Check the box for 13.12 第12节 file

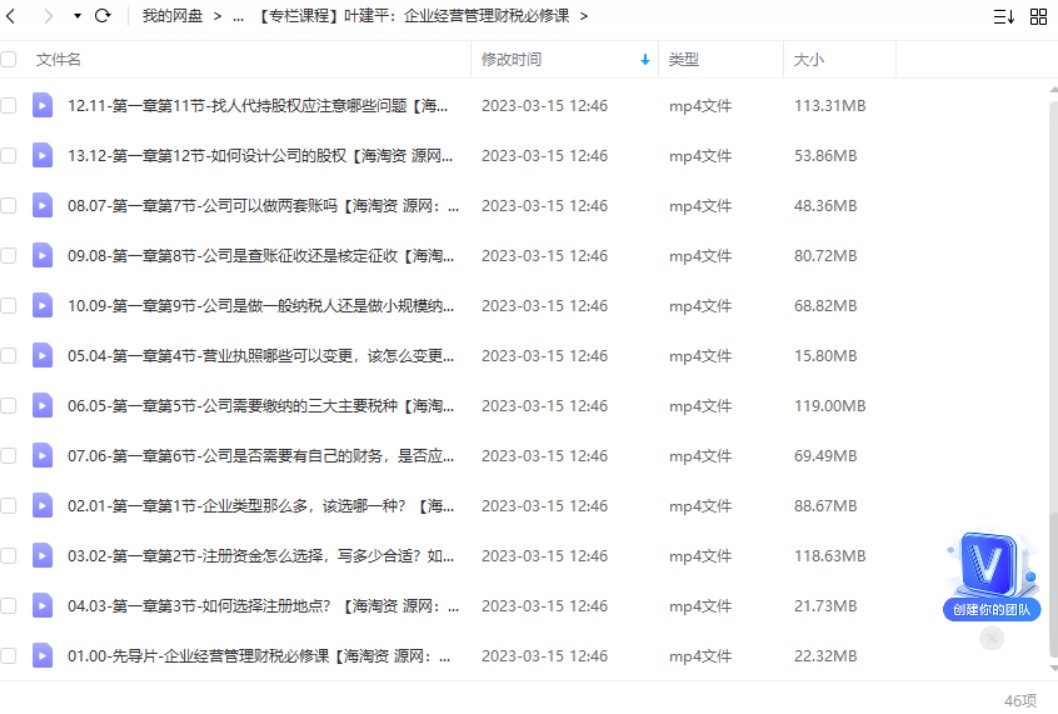click(8, 155)
